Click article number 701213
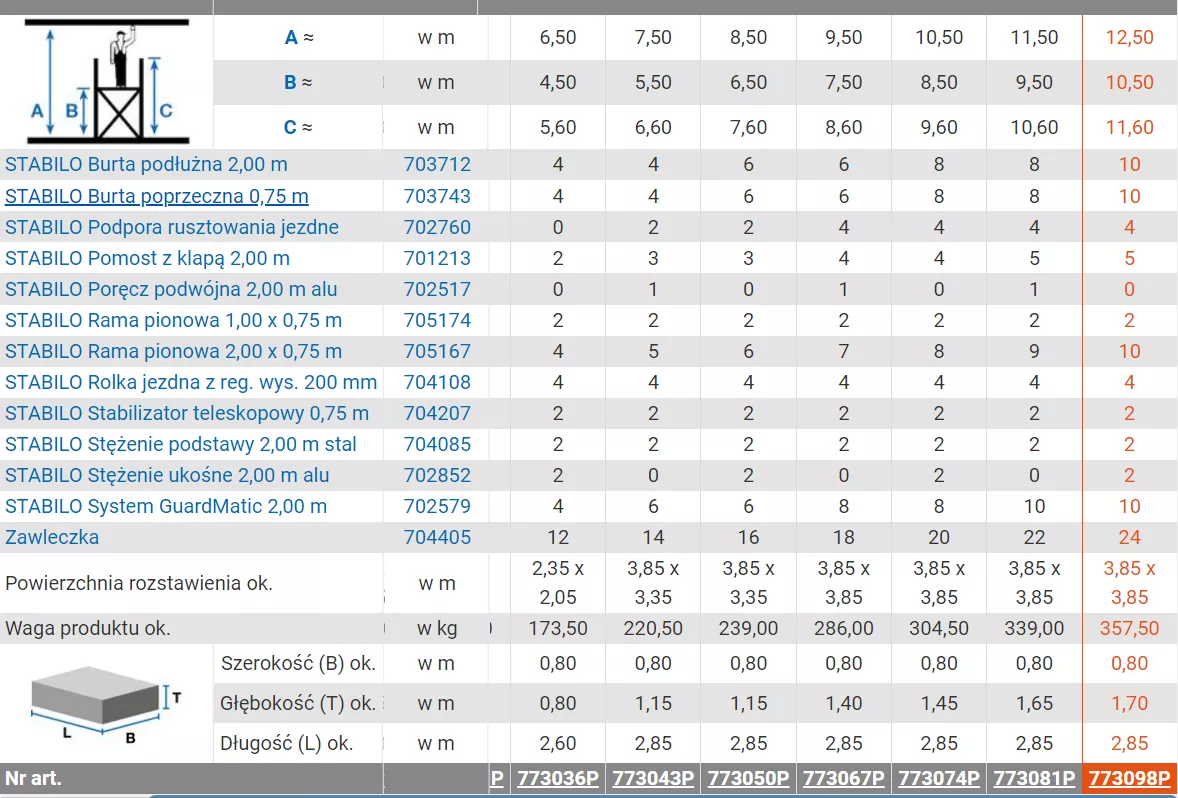This screenshot has width=1178, height=798. tap(437, 258)
